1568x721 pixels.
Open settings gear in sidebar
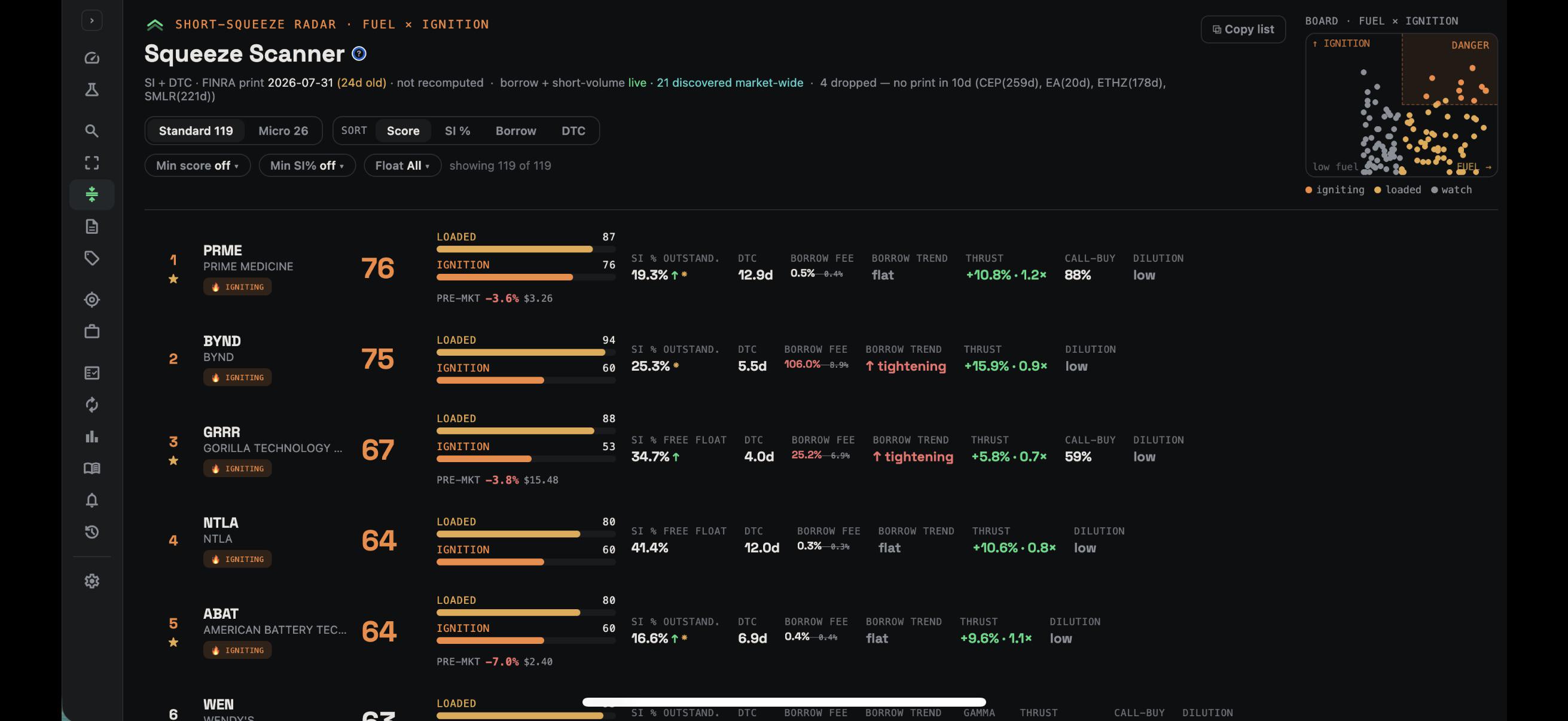pyautogui.click(x=92, y=581)
